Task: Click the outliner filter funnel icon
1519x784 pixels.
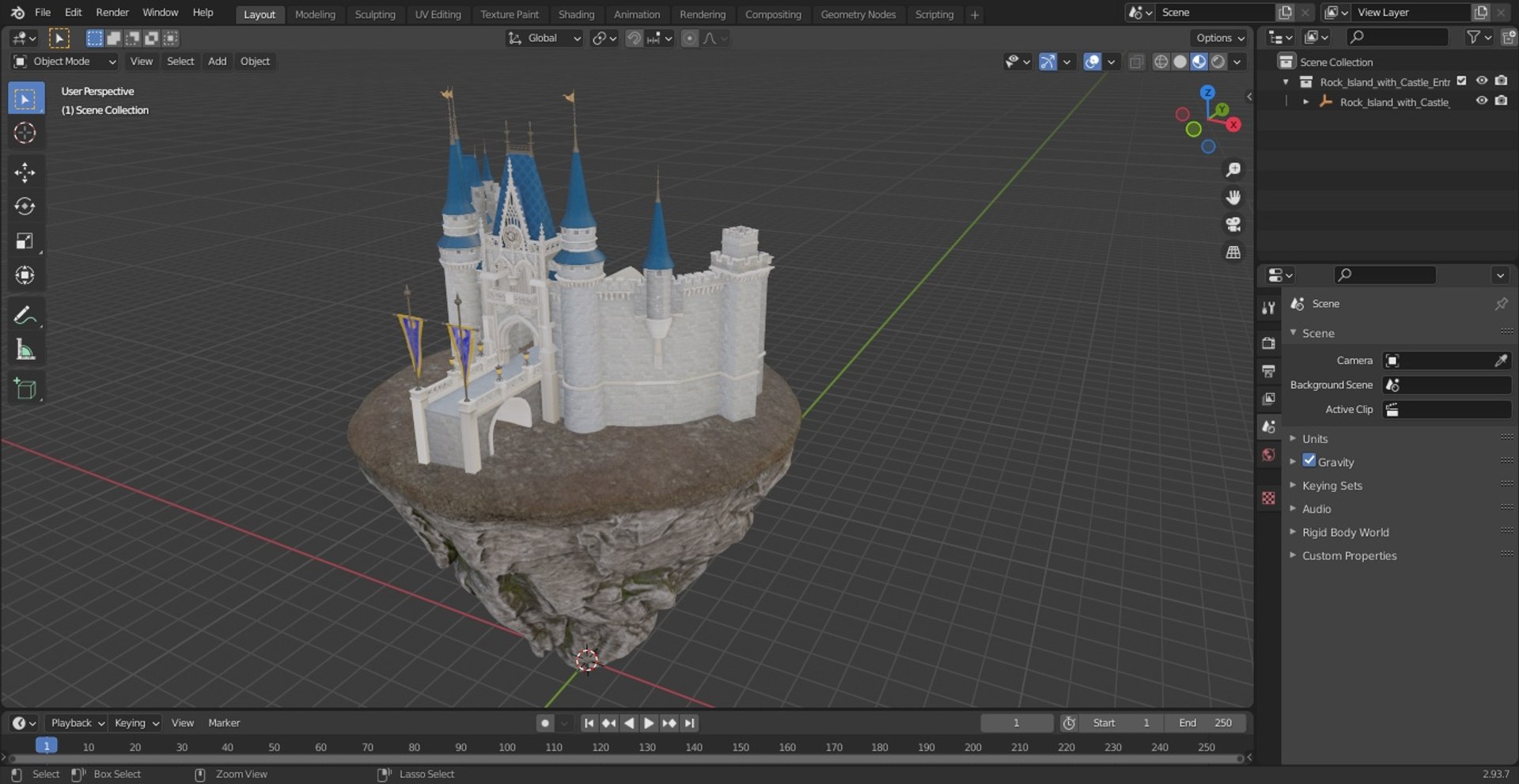Action: click(1473, 37)
